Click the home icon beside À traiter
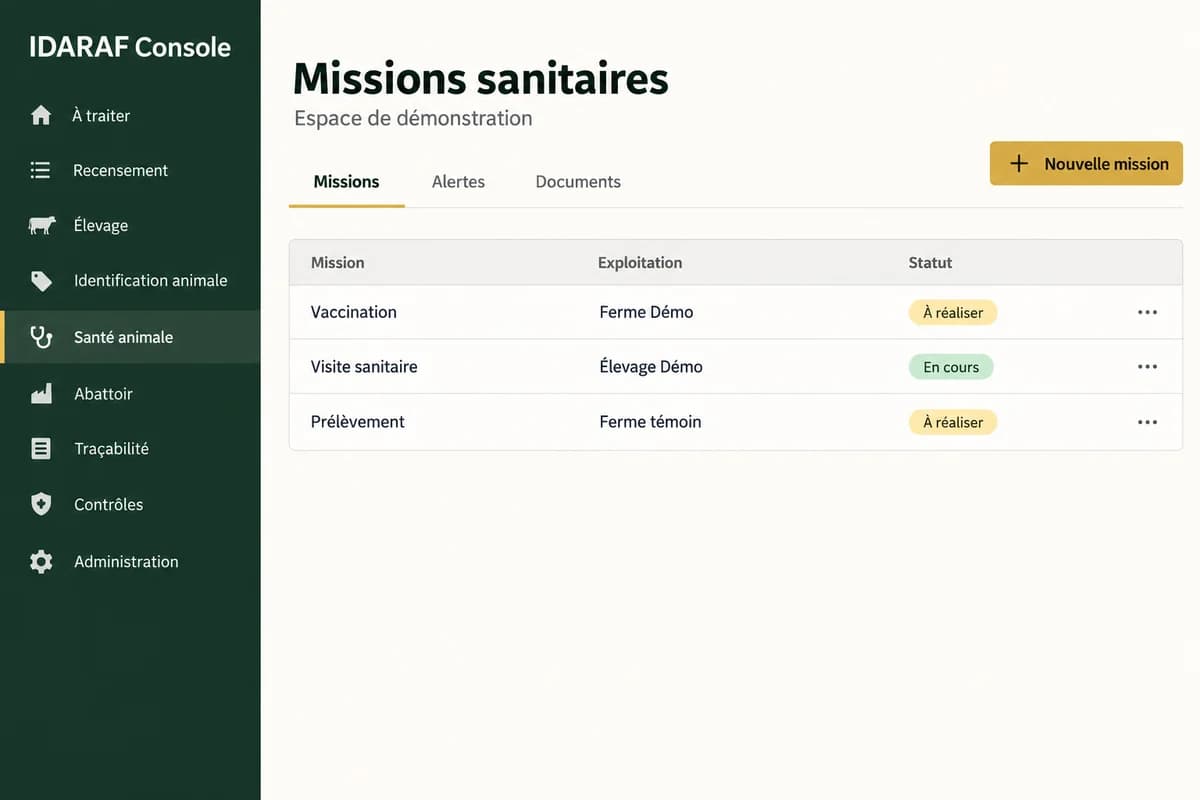 (41, 115)
